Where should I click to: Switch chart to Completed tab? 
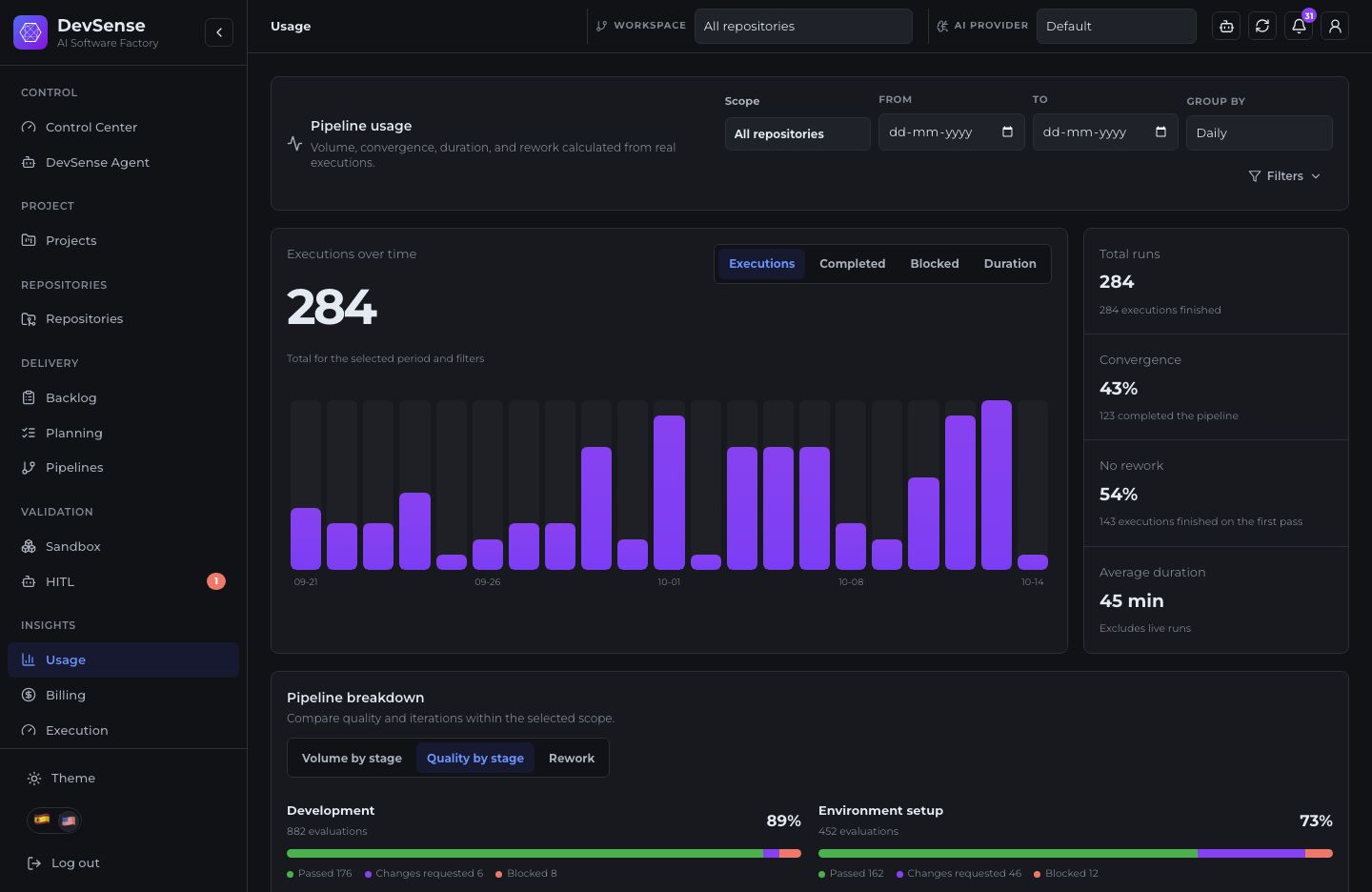852,264
